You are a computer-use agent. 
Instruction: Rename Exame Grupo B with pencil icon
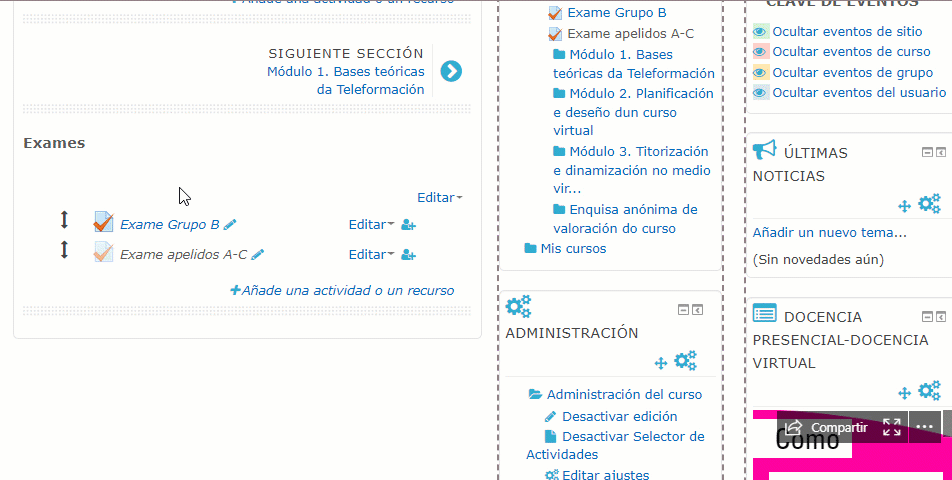pyautogui.click(x=230, y=225)
